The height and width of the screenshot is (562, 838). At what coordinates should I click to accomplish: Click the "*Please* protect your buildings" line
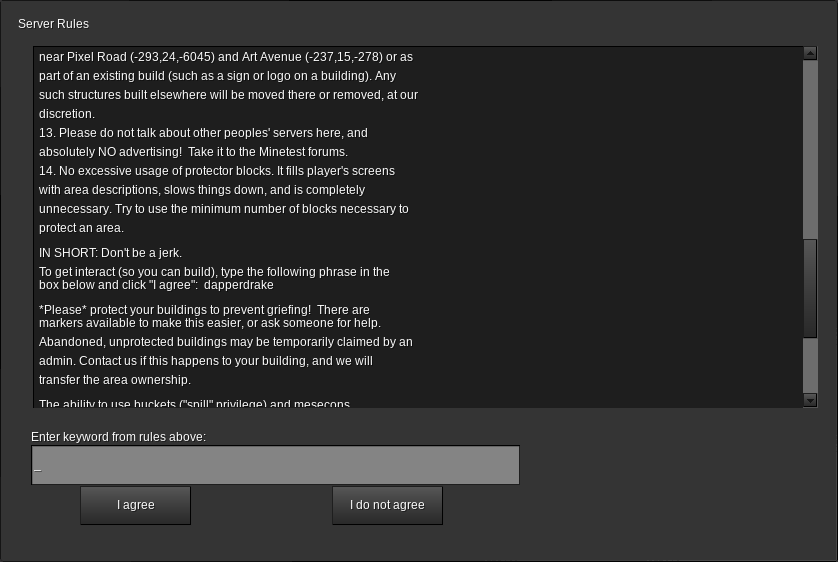(x=204, y=310)
